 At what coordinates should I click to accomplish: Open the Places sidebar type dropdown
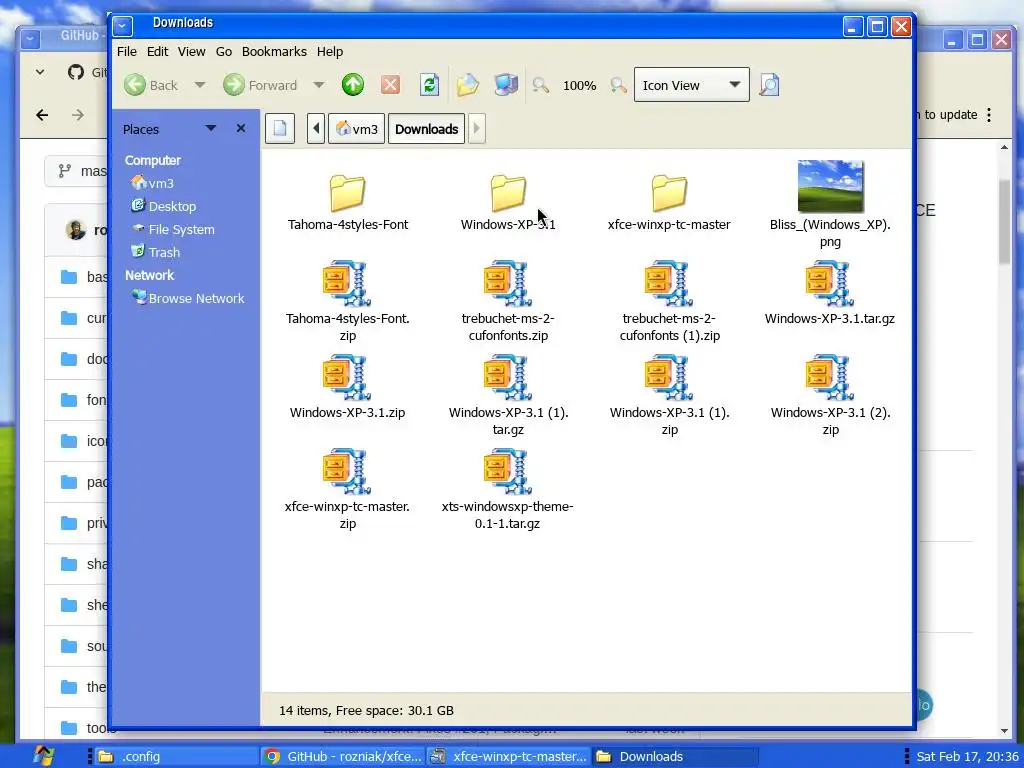click(x=210, y=129)
